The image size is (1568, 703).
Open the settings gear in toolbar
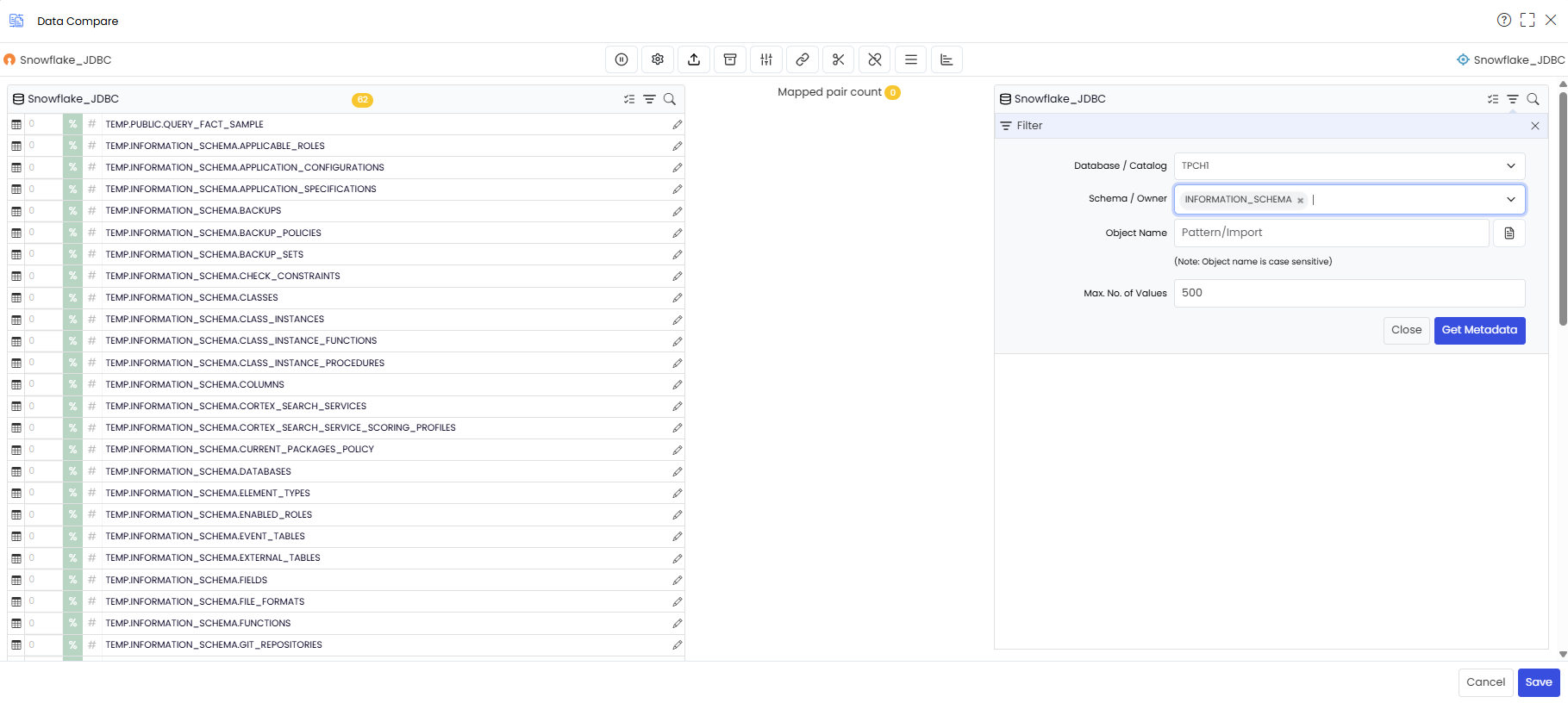658,59
